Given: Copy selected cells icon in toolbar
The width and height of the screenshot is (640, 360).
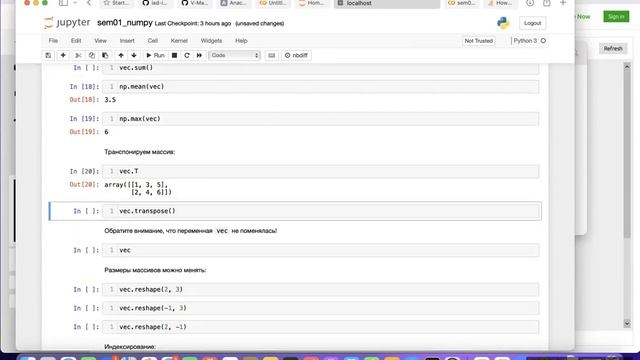Looking at the screenshot, I should click(x=91, y=56).
